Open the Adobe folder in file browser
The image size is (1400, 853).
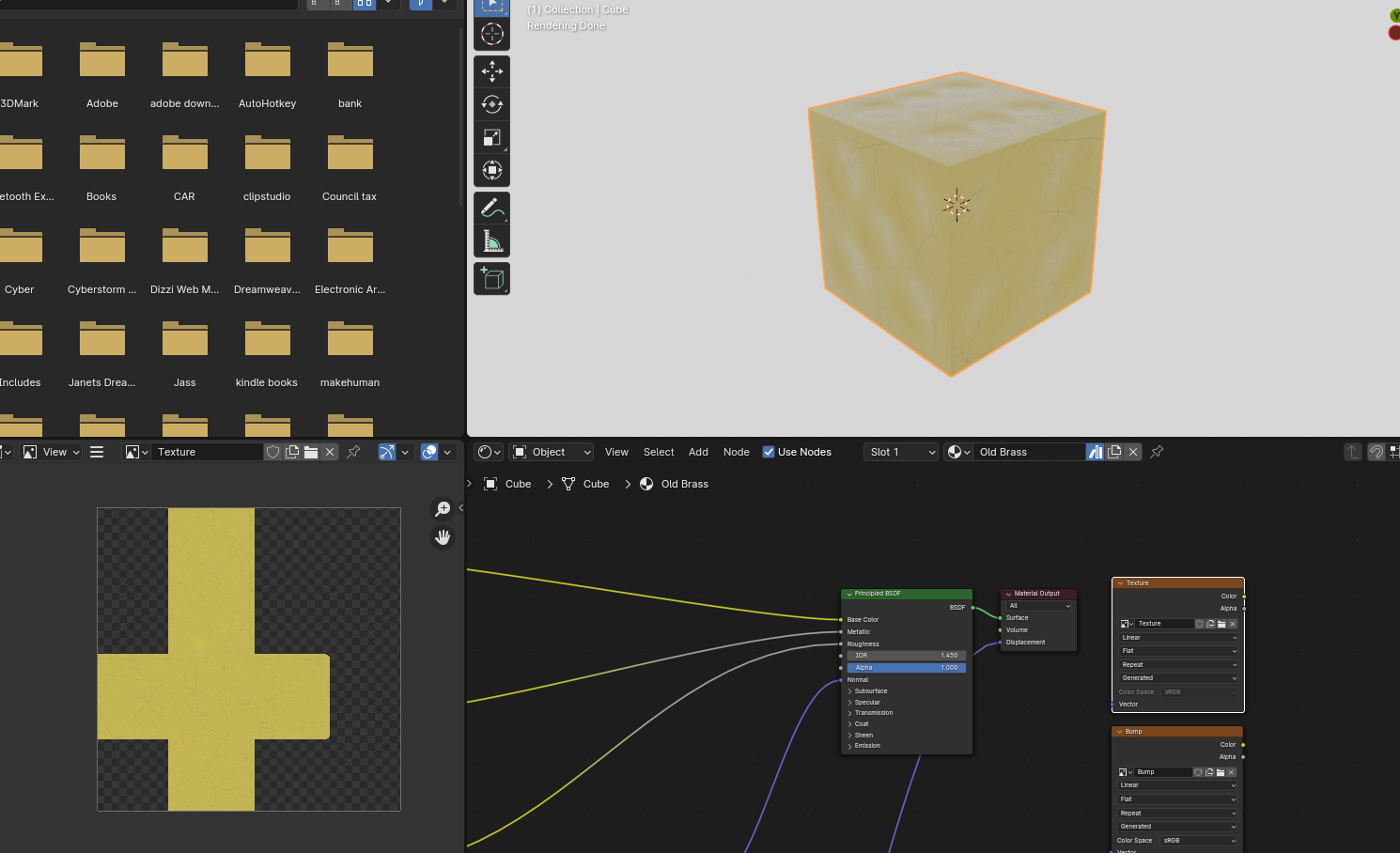[x=102, y=75]
